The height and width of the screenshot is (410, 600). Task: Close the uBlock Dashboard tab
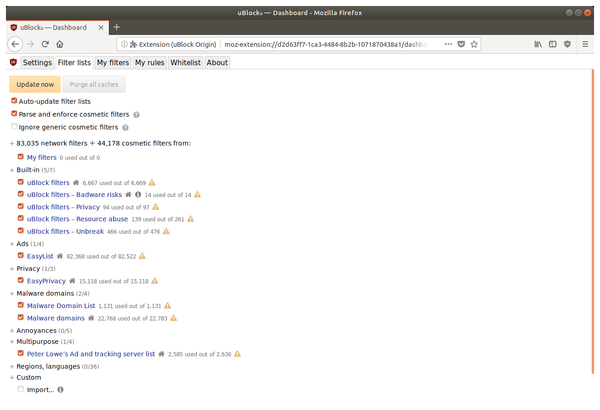(101, 28)
